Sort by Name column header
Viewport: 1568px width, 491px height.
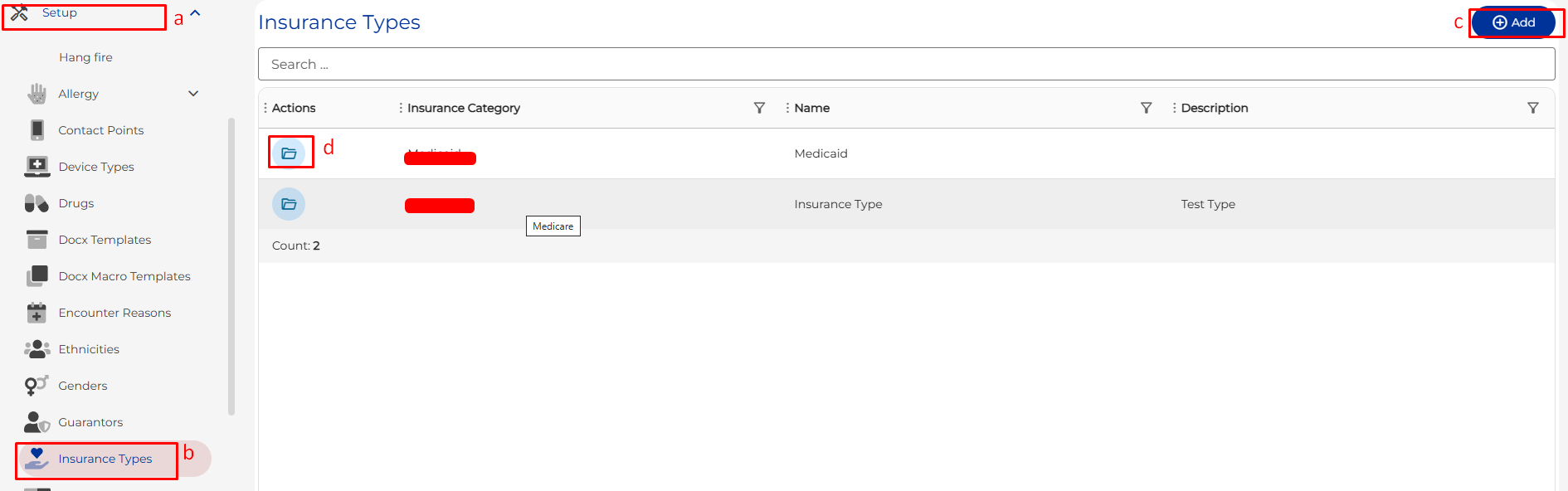click(x=812, y=108)
